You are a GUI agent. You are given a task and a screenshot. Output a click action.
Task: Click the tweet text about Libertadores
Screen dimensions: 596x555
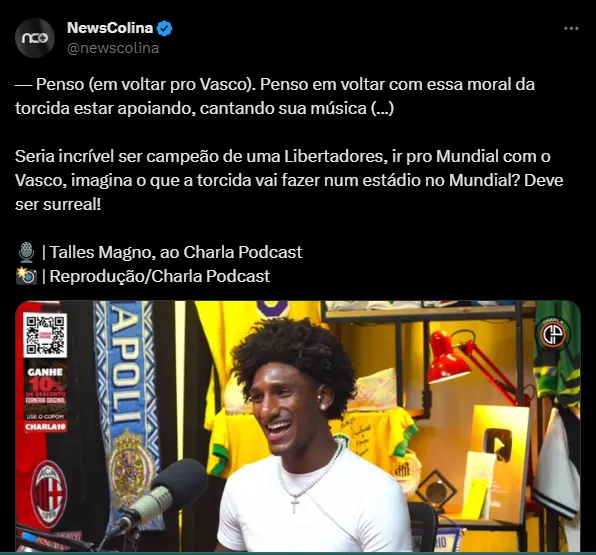pos(289,180)
